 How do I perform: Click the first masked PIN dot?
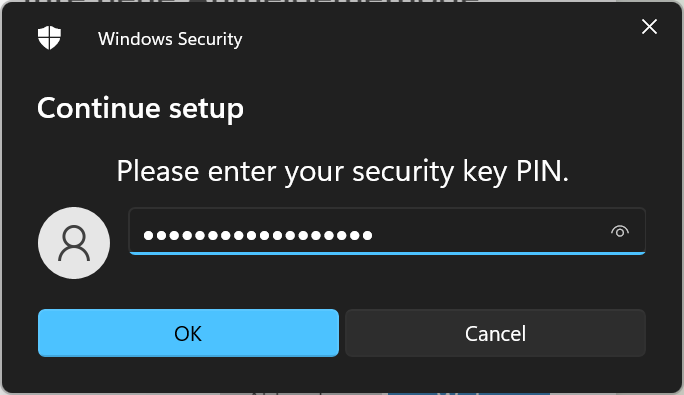click(148, 236)
